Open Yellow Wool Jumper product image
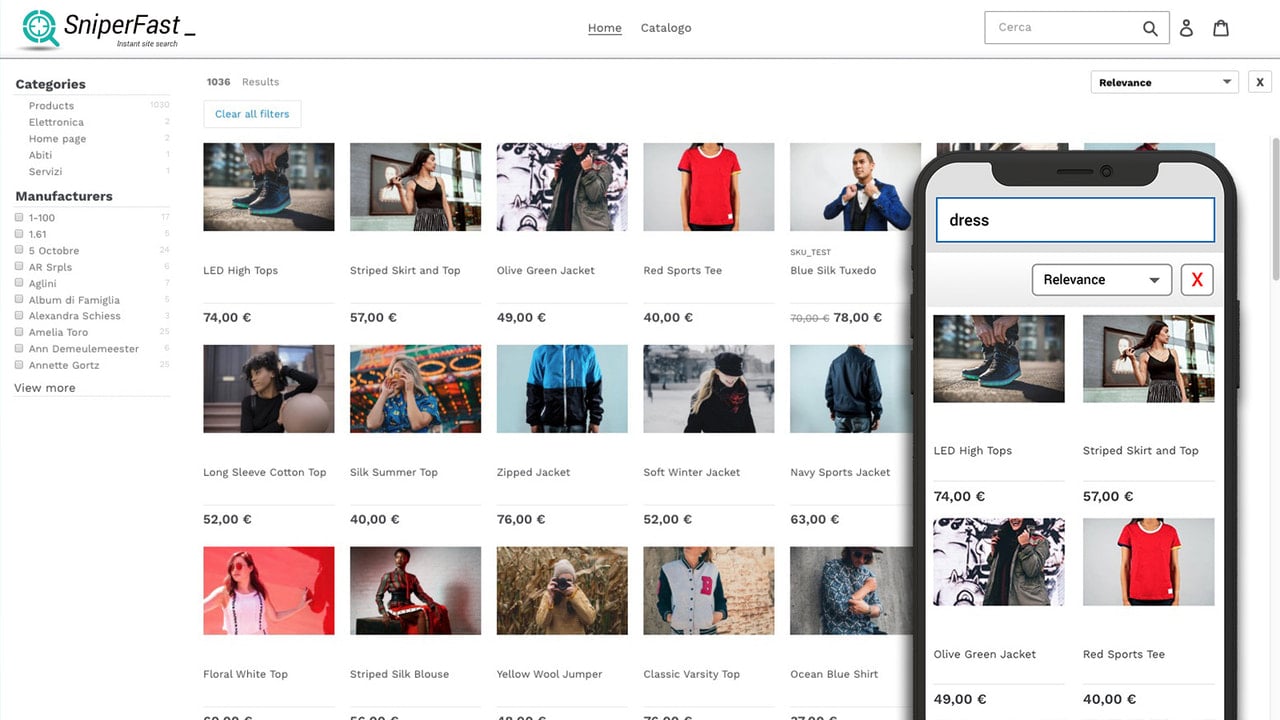Viewport: 1280px width, 720px height. tap(562, 591)
